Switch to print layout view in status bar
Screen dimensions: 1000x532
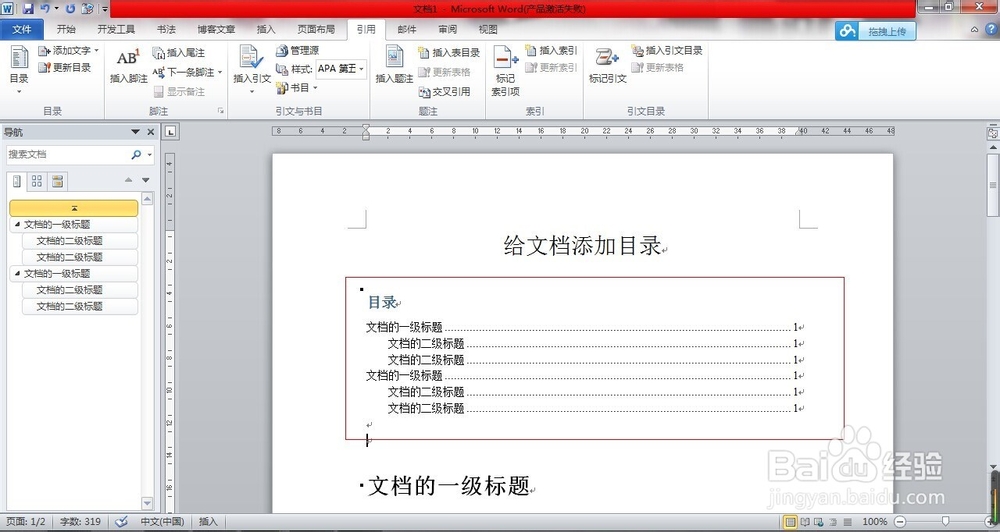[x=790, y=522]
